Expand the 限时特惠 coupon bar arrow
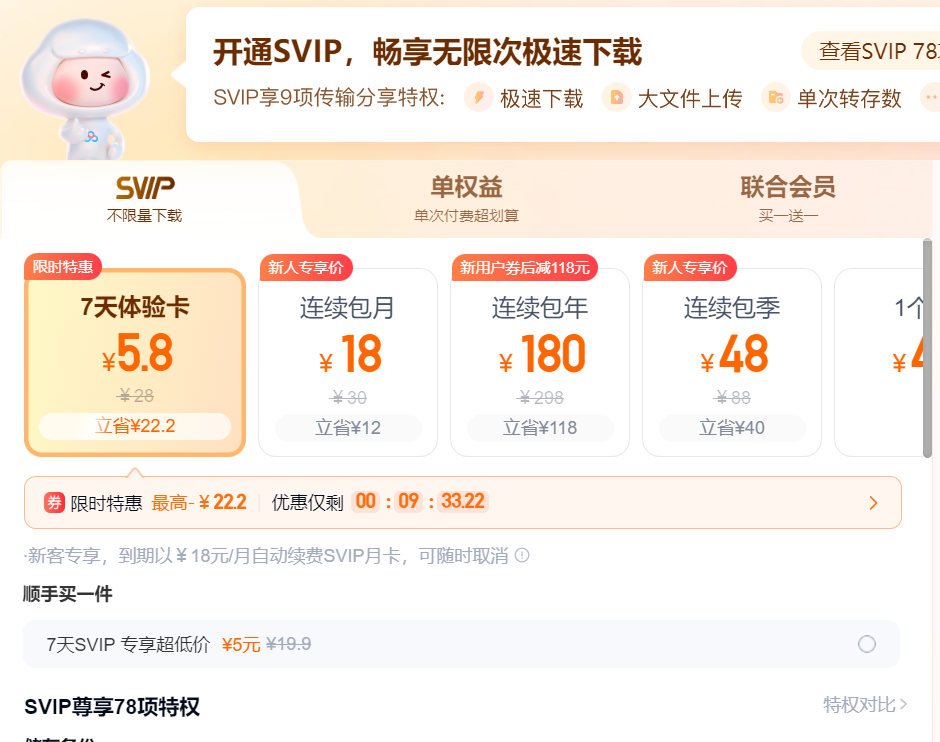This screenshot has height=742, width=940. pos(873,502)
